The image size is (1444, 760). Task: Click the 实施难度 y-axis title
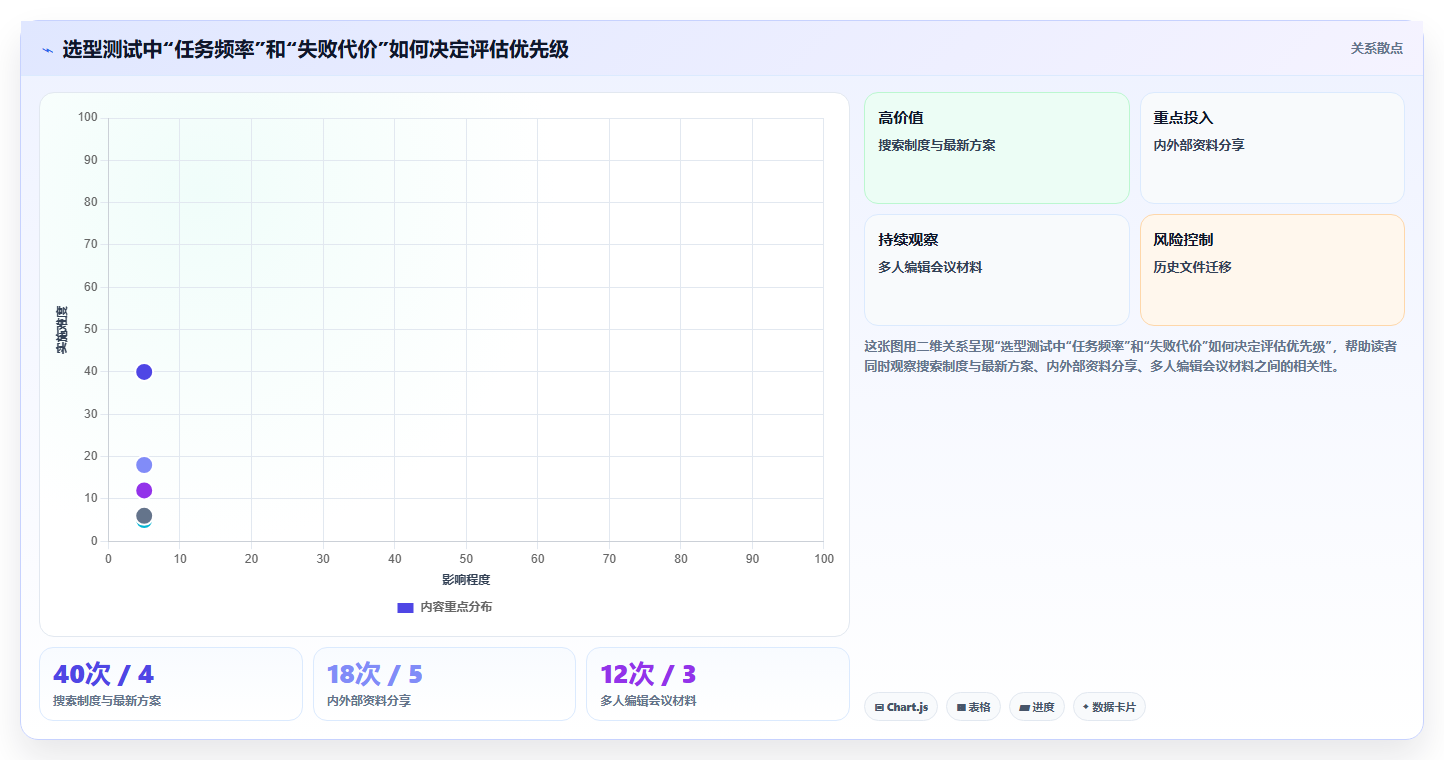[62, 330]
